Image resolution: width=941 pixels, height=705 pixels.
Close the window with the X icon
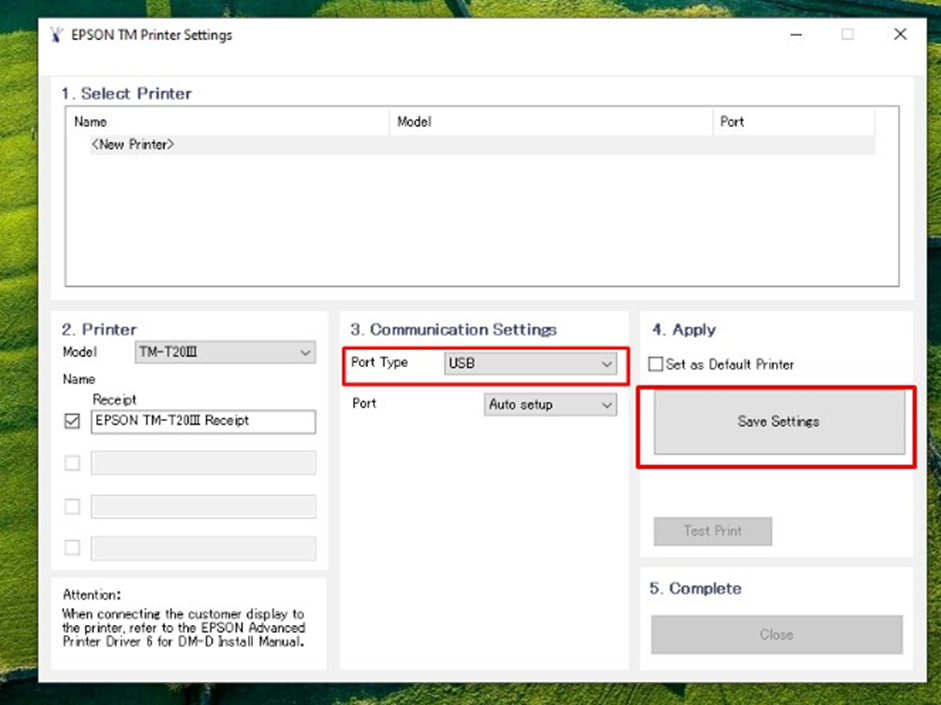tap(899, 35)
